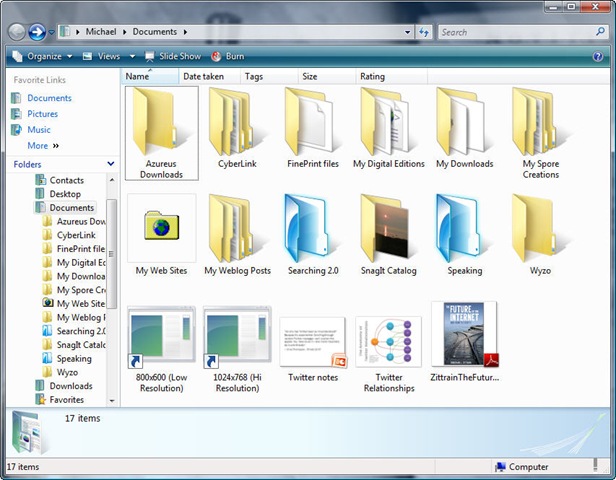
Task: Open the Organize menu
Action: pos(42,57)
